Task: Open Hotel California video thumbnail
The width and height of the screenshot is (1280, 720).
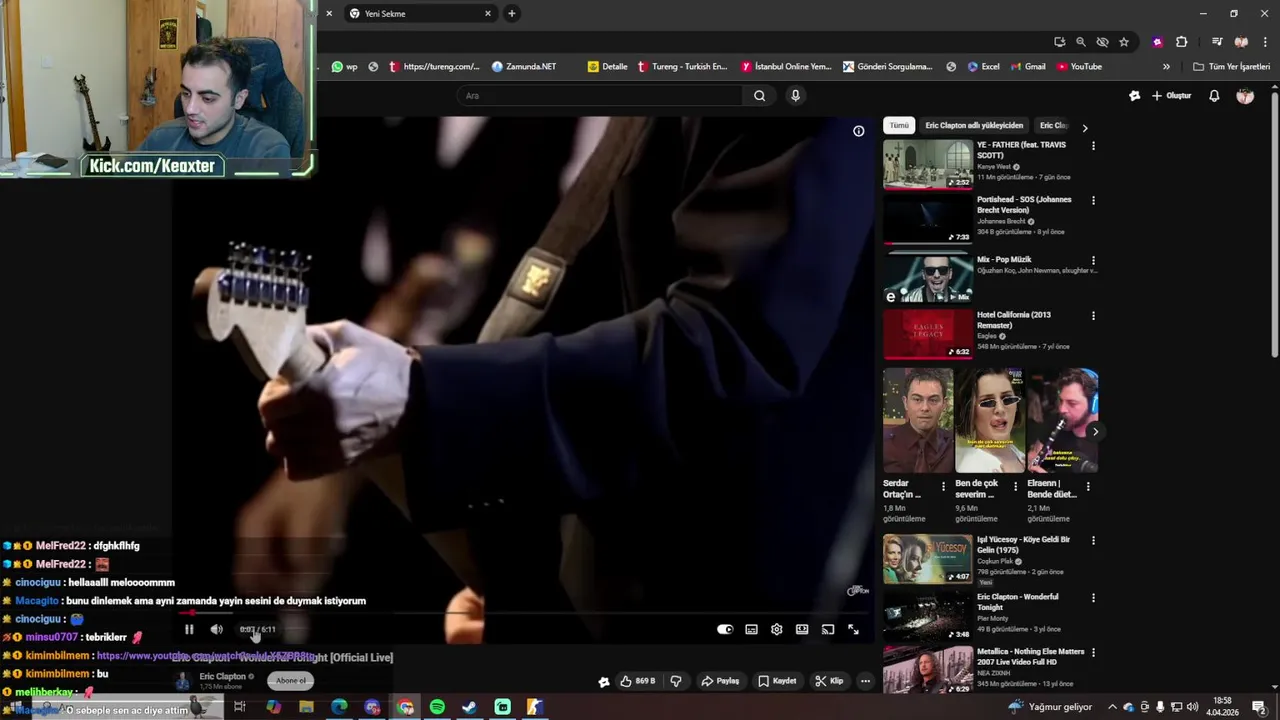Action: click(x=928, y=334)
